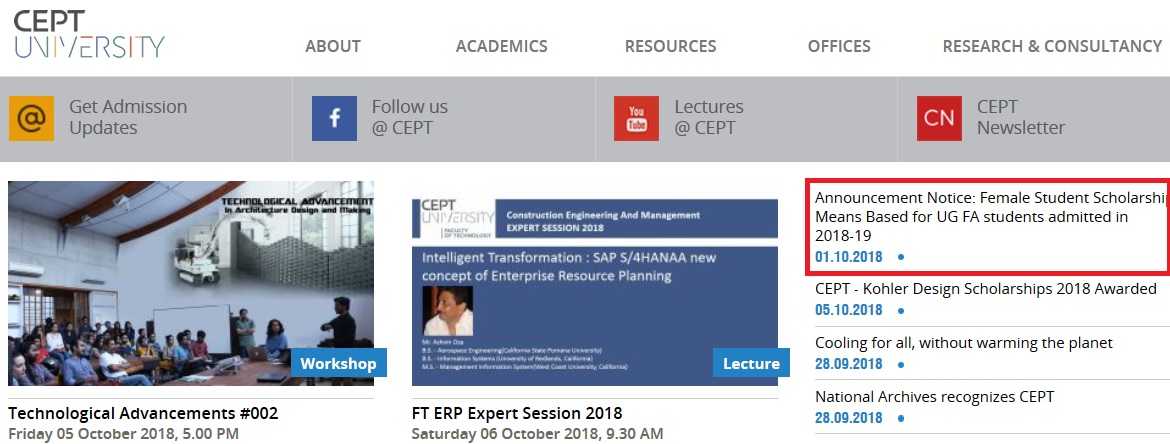Click the CEPT University logo
1170x444 pixels.
coord(88,35)
